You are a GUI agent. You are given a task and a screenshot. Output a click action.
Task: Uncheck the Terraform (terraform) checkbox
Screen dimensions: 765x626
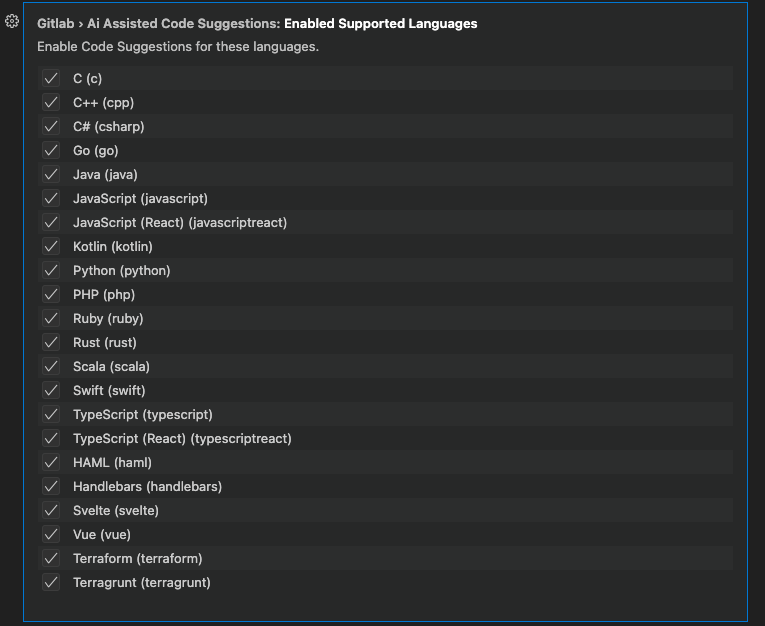51,558
